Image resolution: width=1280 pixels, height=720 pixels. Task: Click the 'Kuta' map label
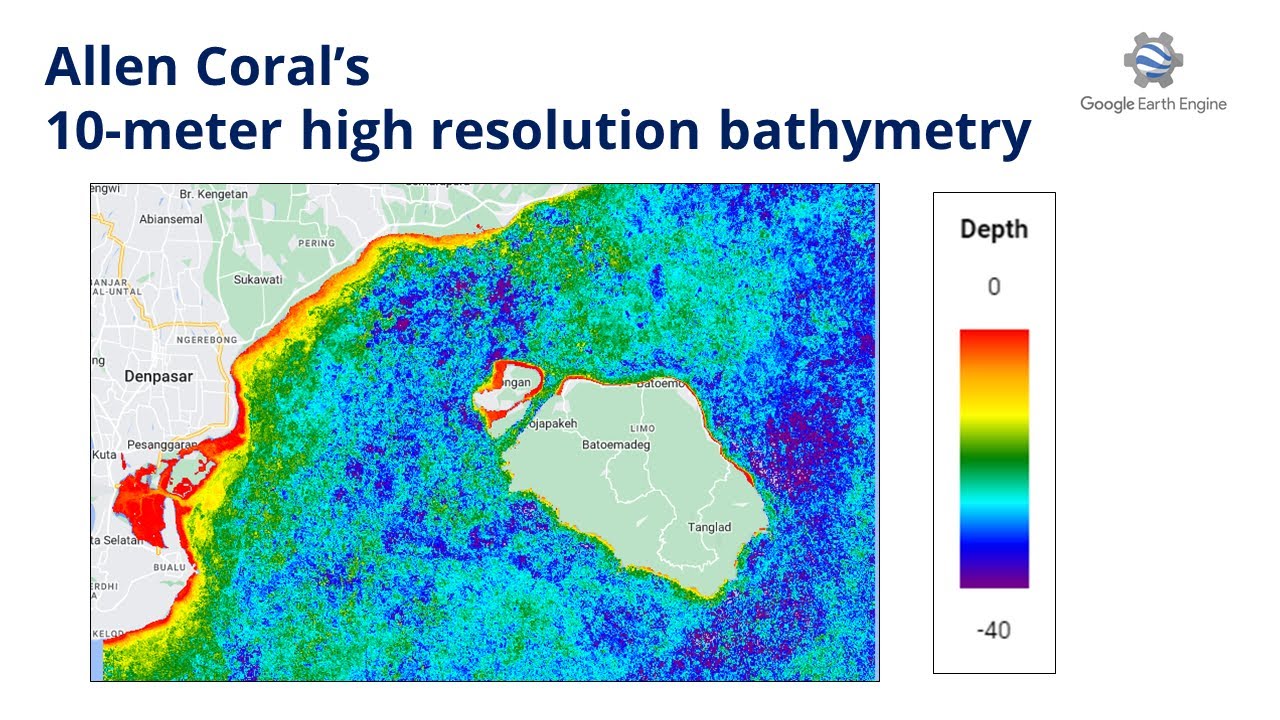(105, 455)
